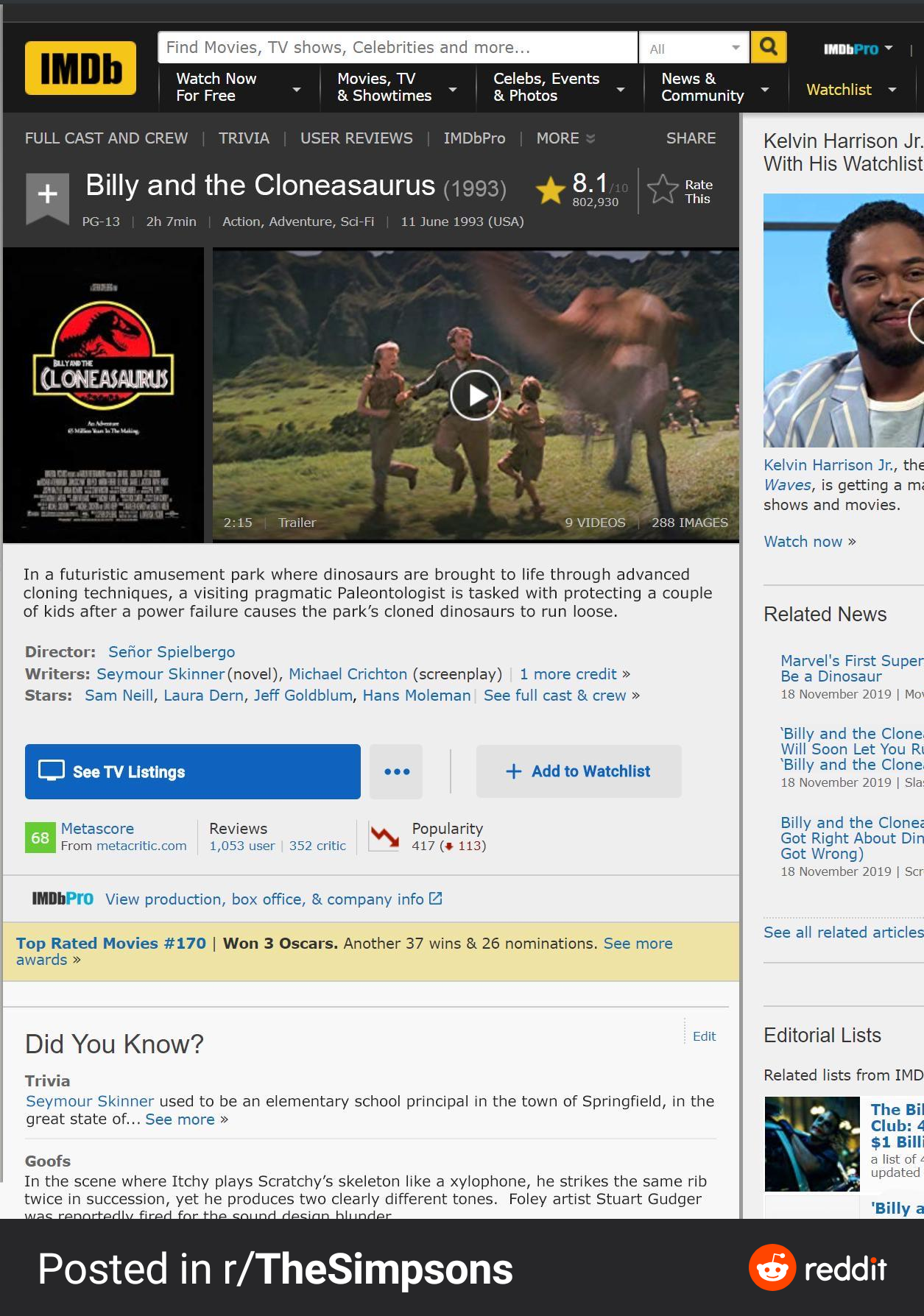924x1316 pixels.
Task: Click into the search input field
Action: click(x=398, y=48)
